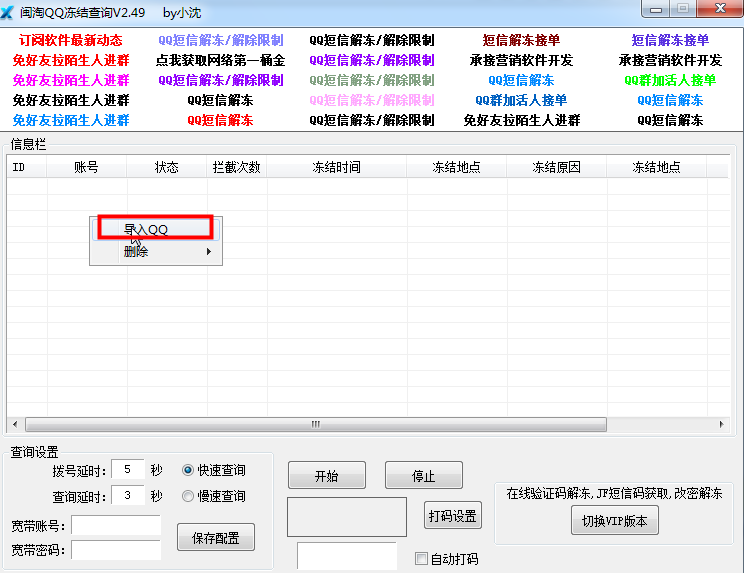Open the red 订阅软件最新动态 link
This screenshot has width=744, height=573.
71,40
